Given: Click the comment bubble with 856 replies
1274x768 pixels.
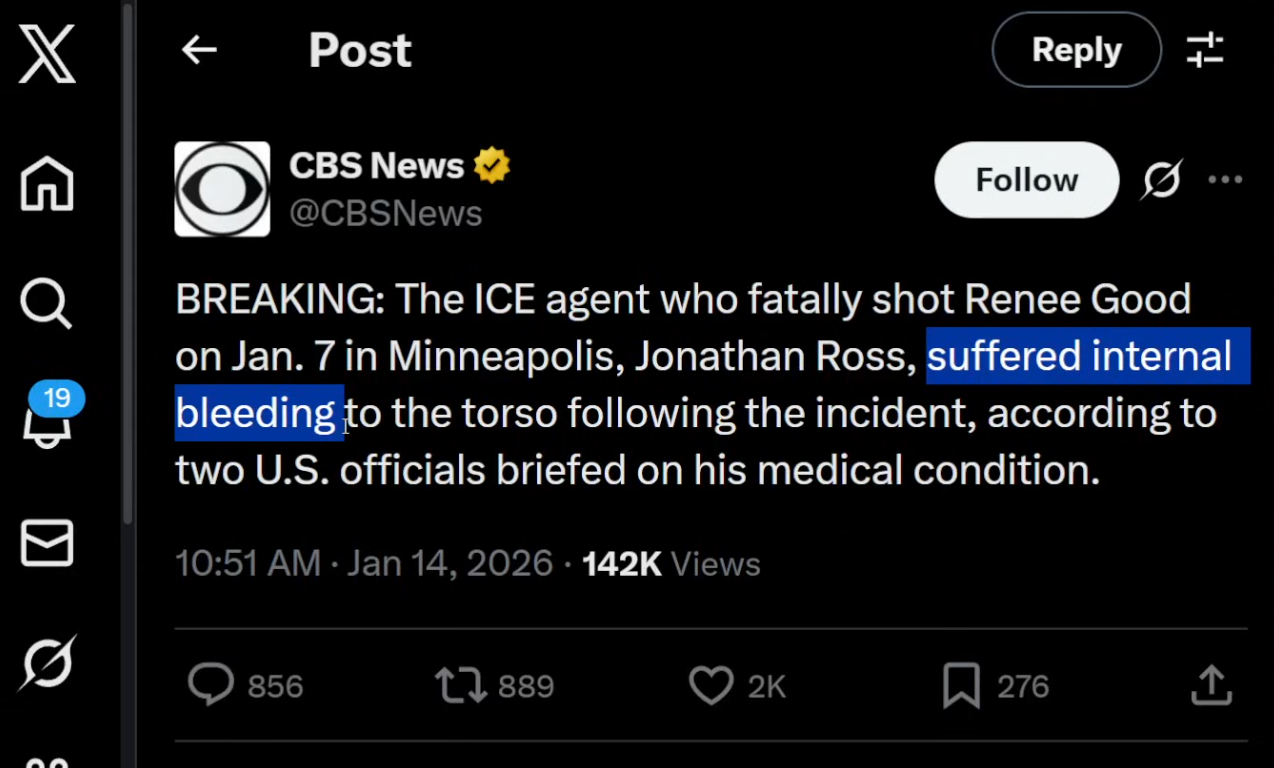Looking at the screenshot, I should point(211,686).
